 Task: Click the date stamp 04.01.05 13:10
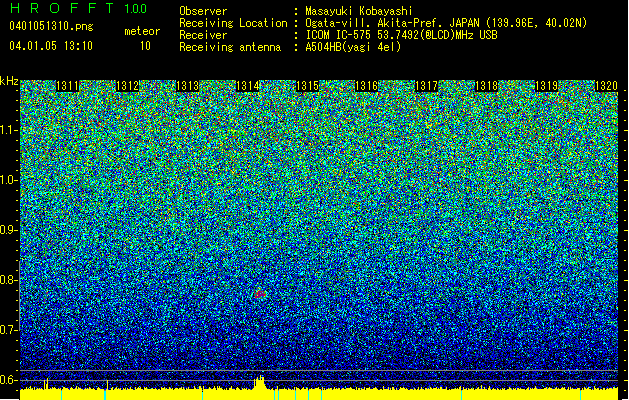(51, 46)
